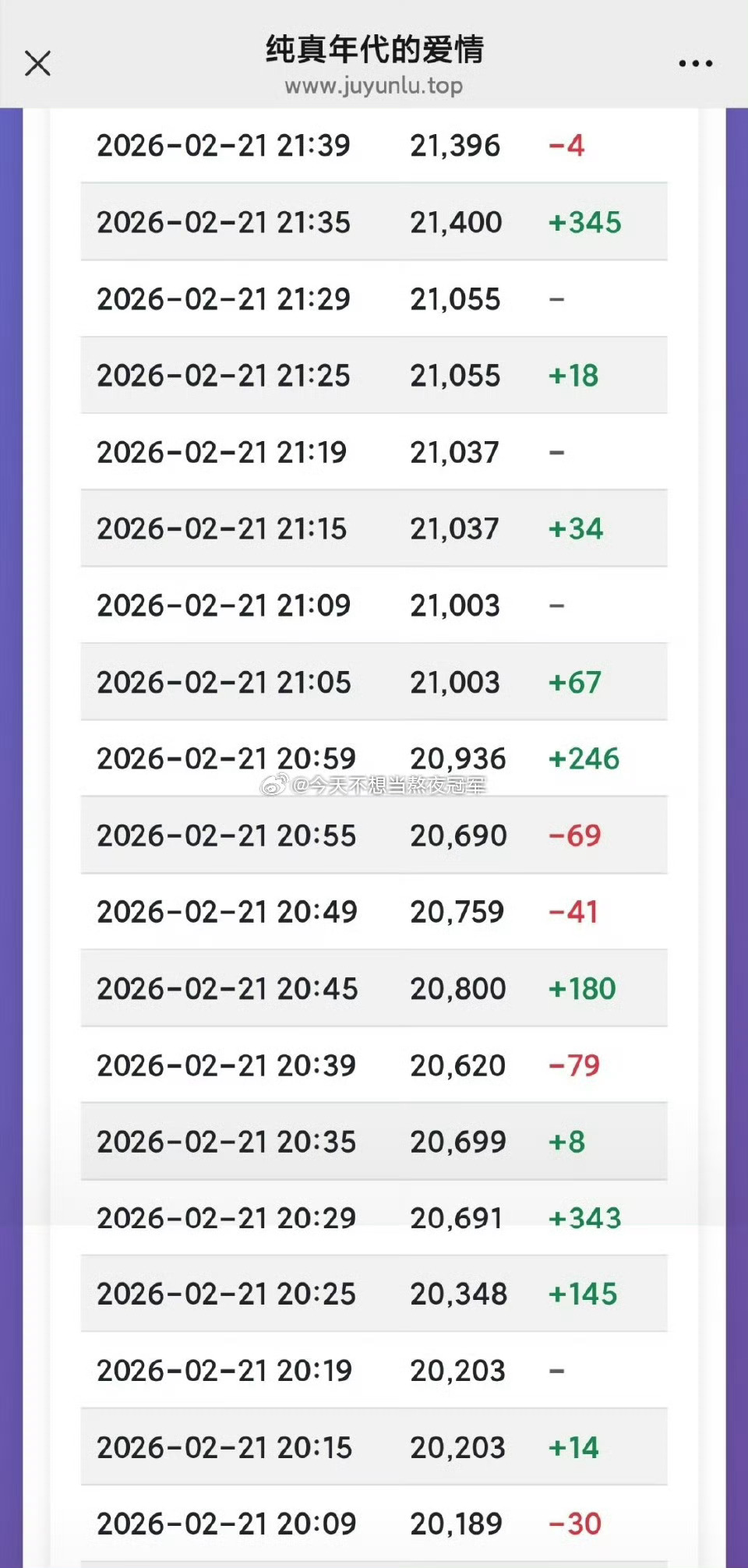Select the 20,936 count entry

tap(458, 759)
